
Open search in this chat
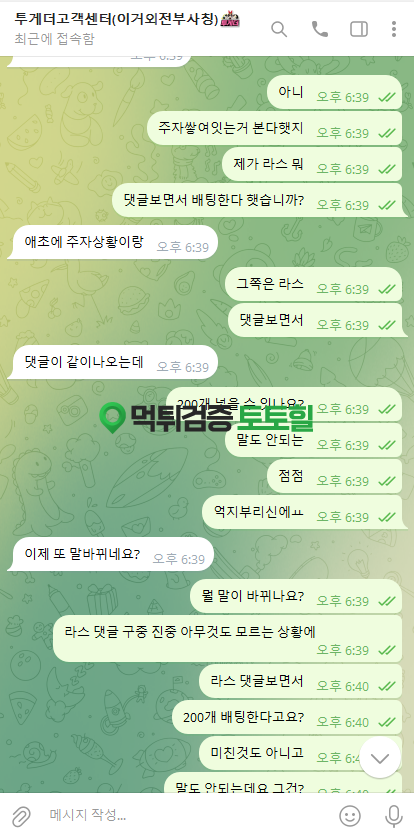279,29
